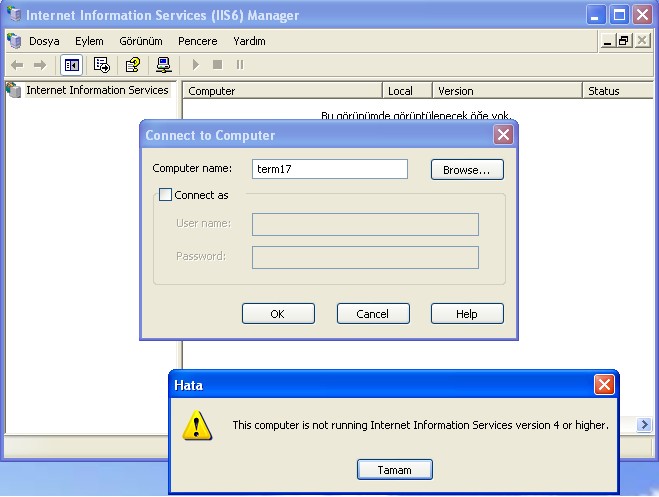Screen dimensions: 659x497
Task: Click the Pause item toolbar icon
Action: (239, 65)
